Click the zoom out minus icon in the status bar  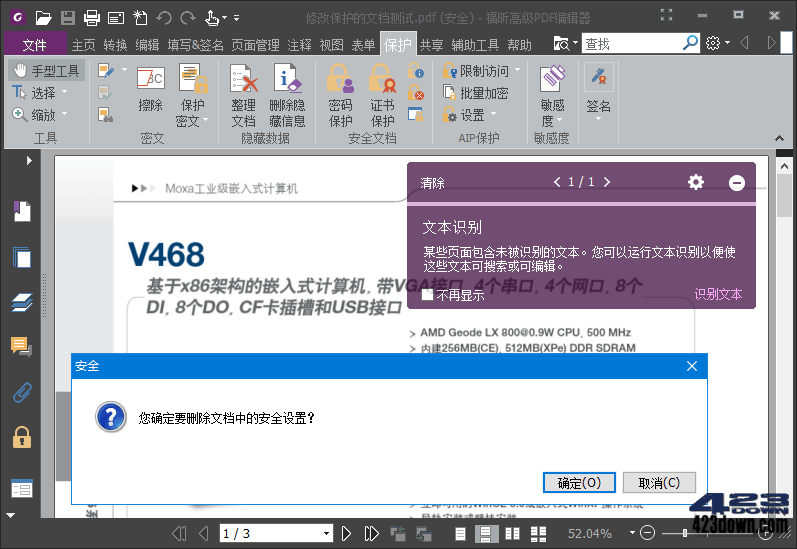(647, 533)
